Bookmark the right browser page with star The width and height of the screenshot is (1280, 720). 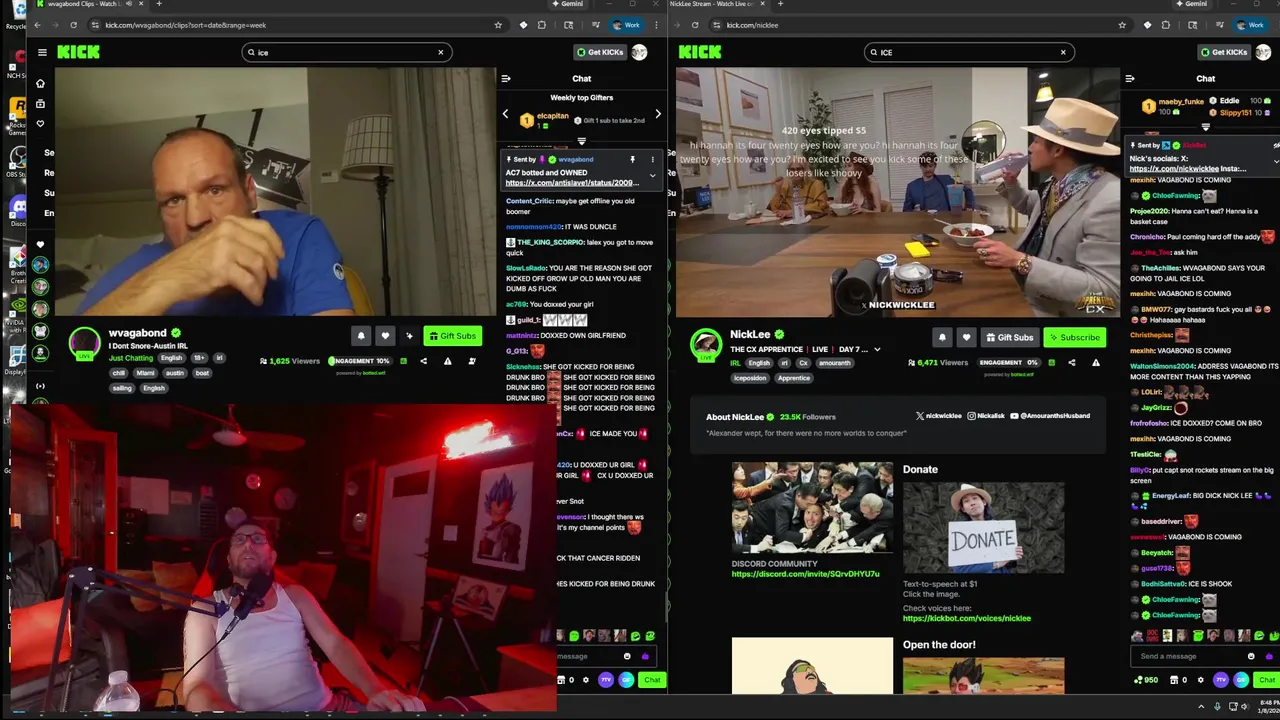pyautogui.click(x=1122, y=25)
